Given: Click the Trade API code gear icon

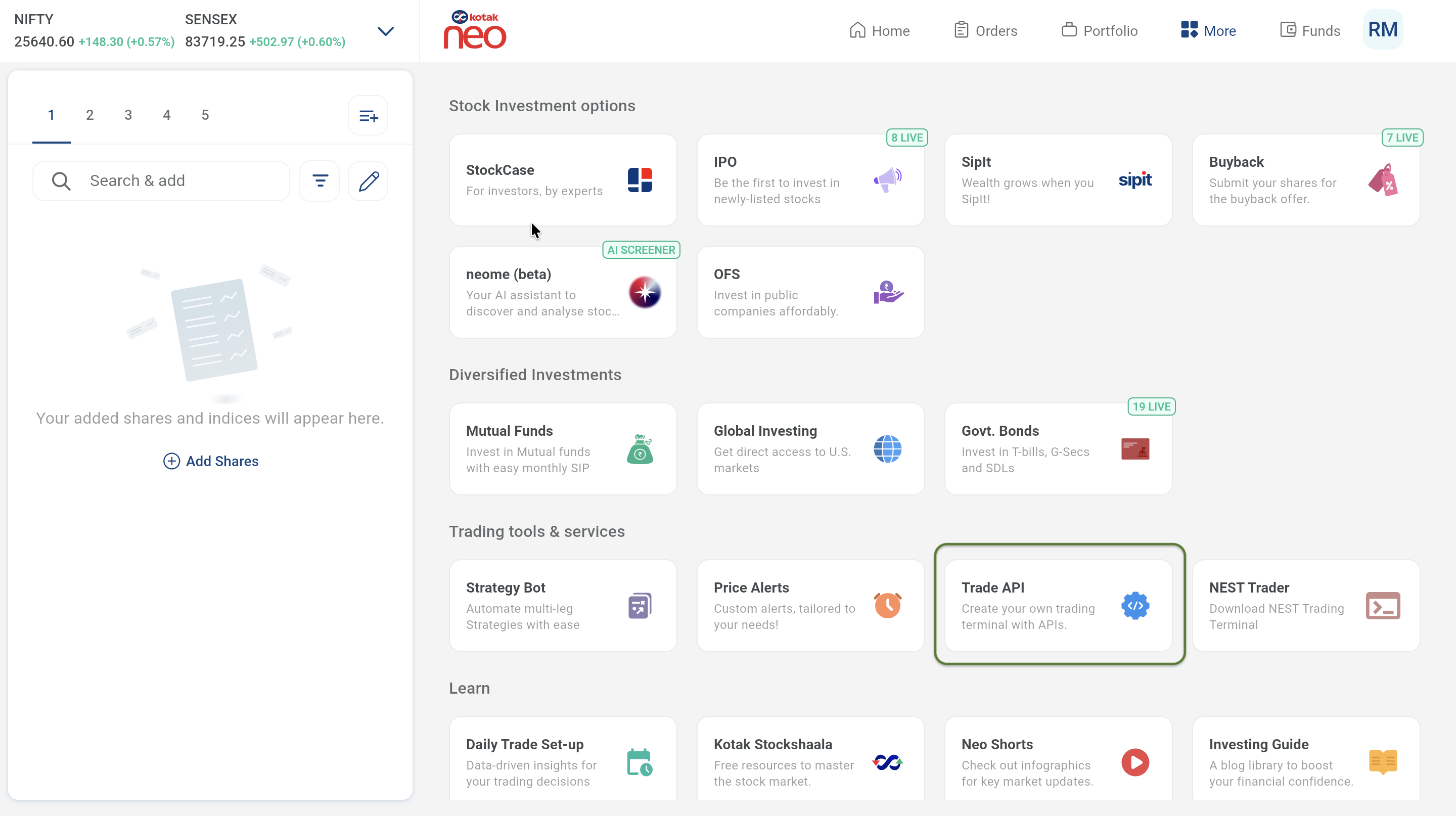Looking at the screenshot, I should pos(1134,606).
